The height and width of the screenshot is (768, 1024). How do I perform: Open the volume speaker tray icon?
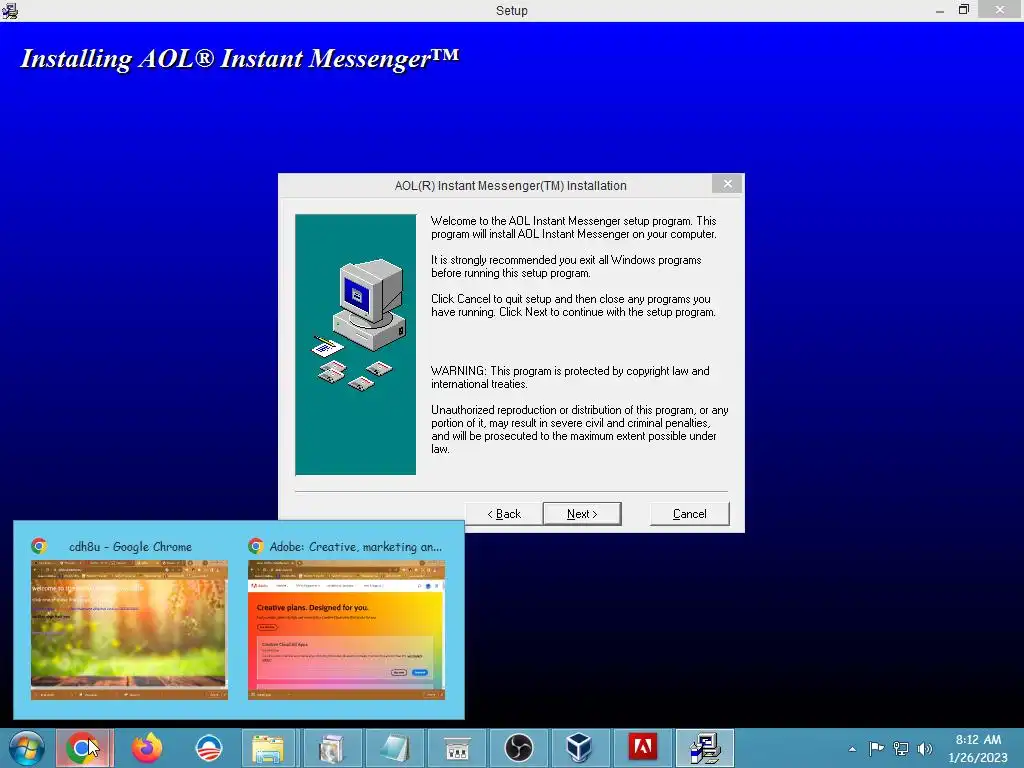click(924, 748)
